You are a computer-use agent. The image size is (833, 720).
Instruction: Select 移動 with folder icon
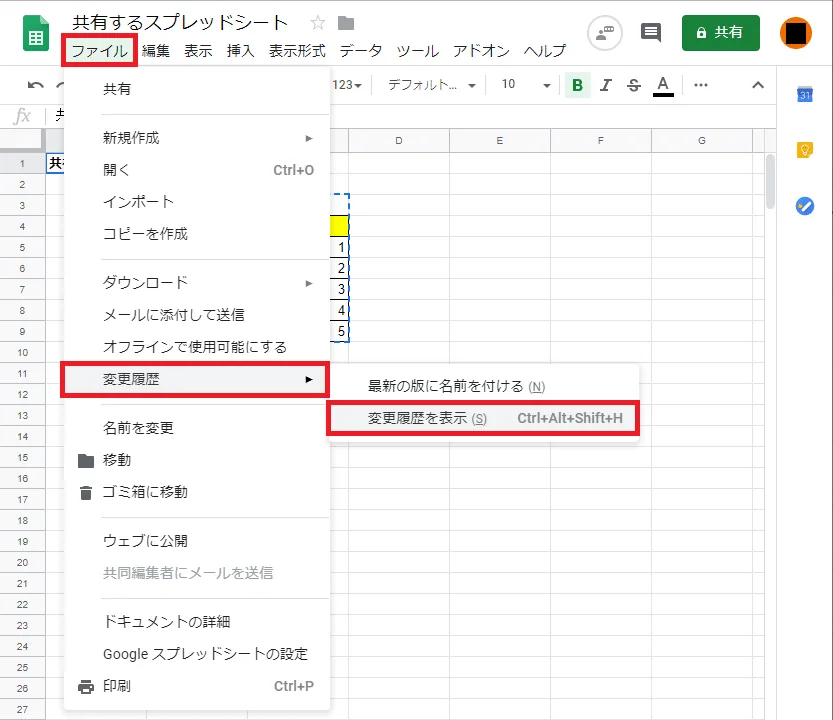tap(197, 460)
